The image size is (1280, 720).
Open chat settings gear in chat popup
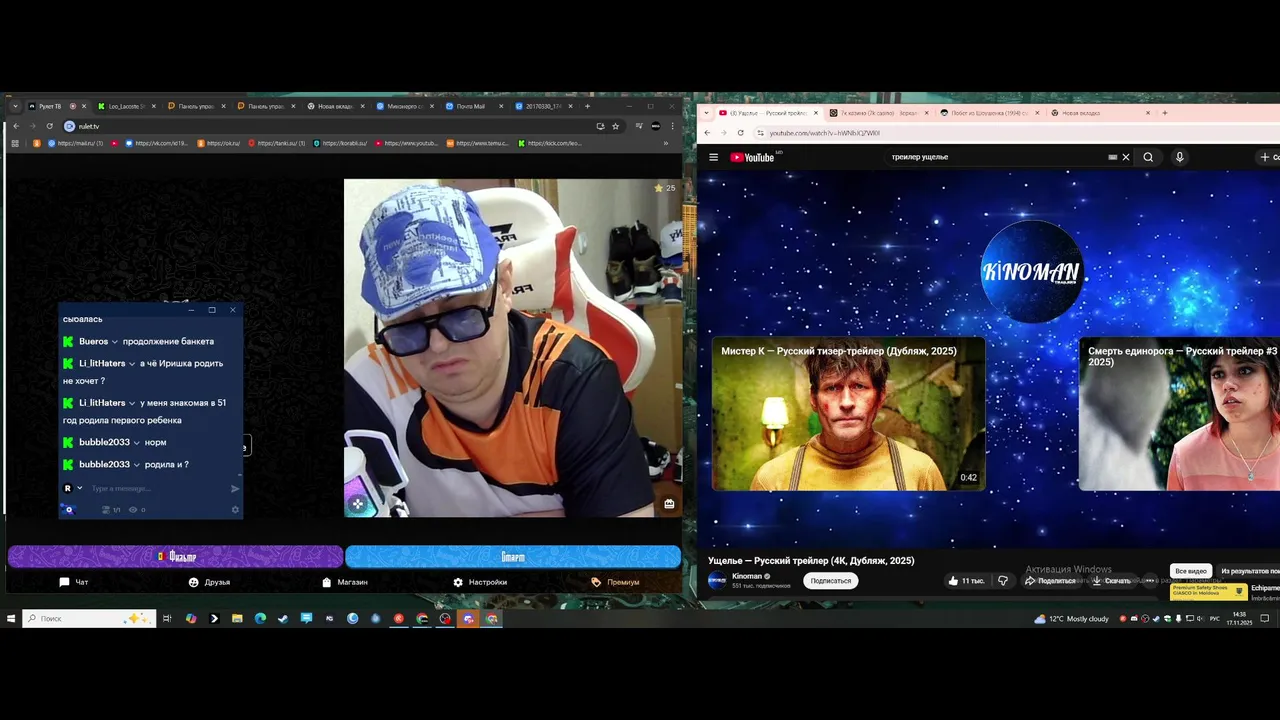[x=235, y=510]
